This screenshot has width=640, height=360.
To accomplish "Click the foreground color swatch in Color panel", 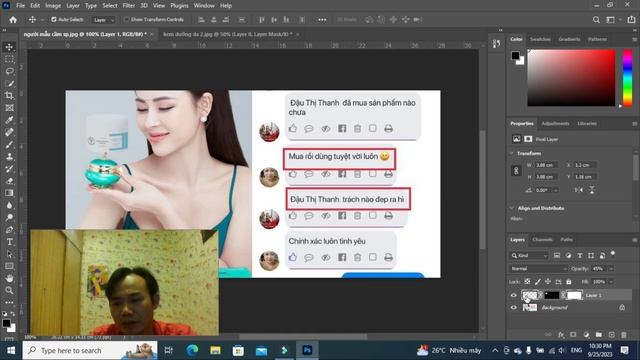I will pyautogui.click(x=516, y=55).
